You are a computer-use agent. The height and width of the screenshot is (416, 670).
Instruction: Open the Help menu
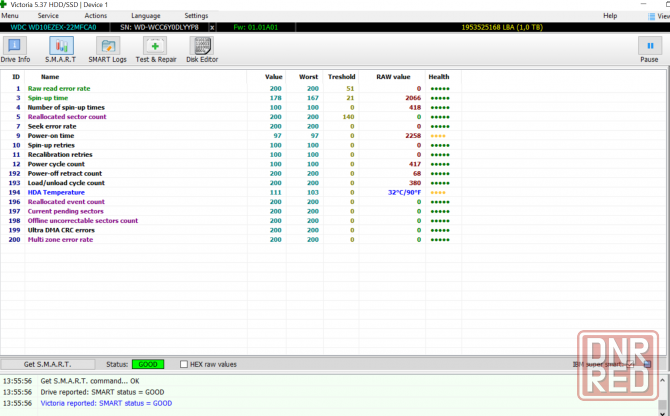[x=610, y=16]
